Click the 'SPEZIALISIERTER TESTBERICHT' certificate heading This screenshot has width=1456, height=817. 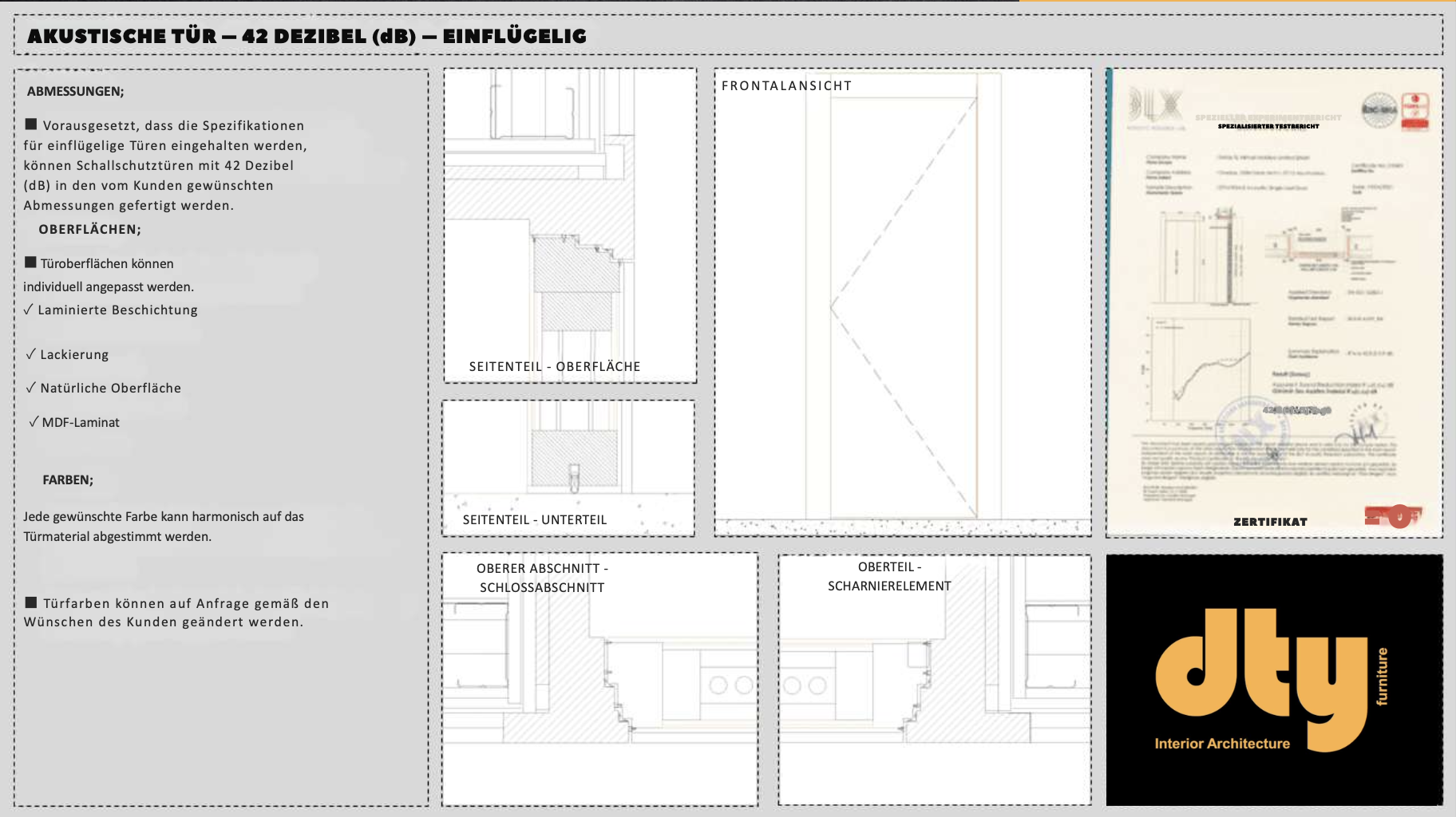(x=1268, y=126)
